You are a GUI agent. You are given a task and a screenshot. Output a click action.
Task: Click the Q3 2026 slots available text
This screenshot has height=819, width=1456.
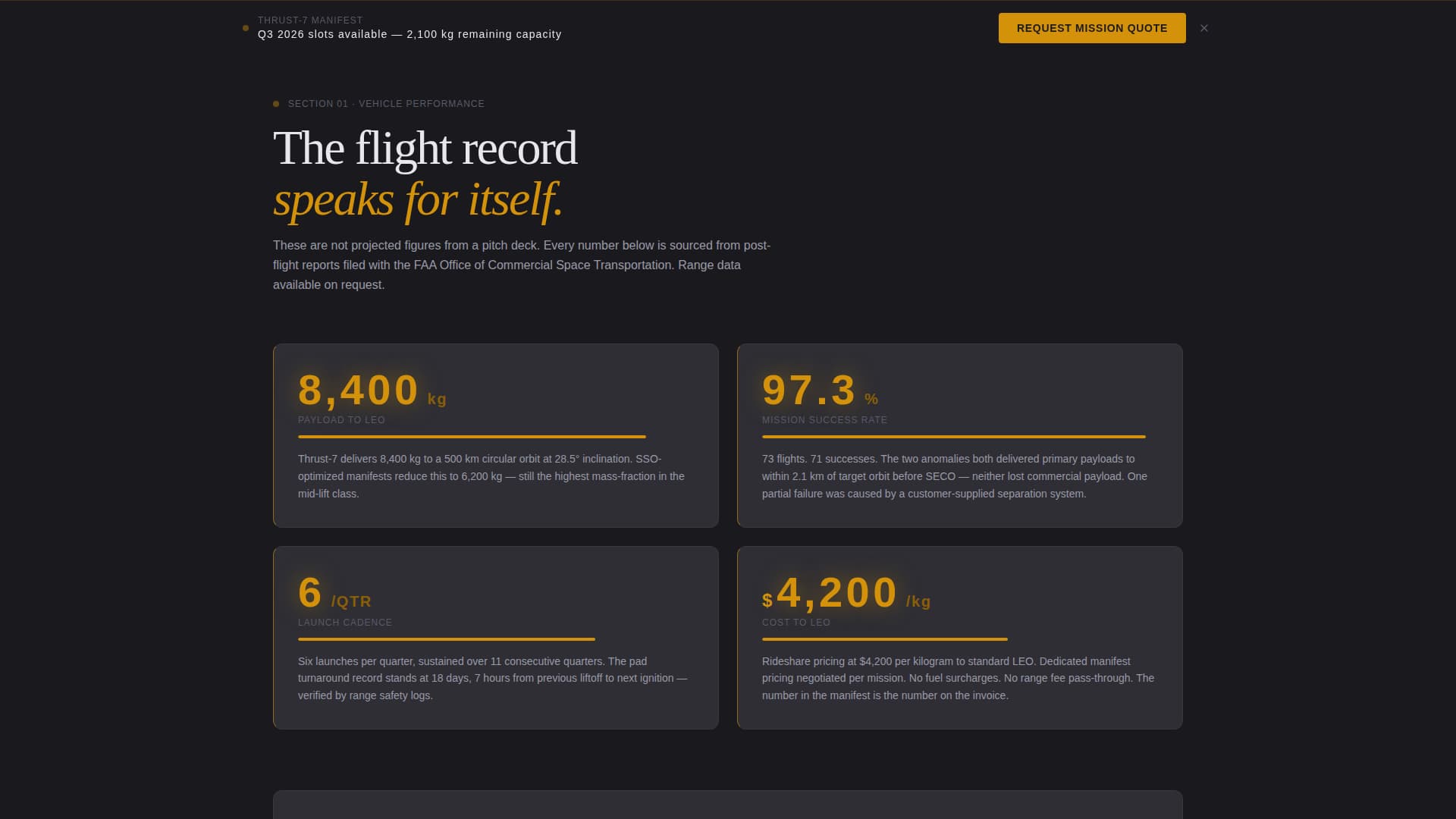pyautogui.click(x=409, y=35)
